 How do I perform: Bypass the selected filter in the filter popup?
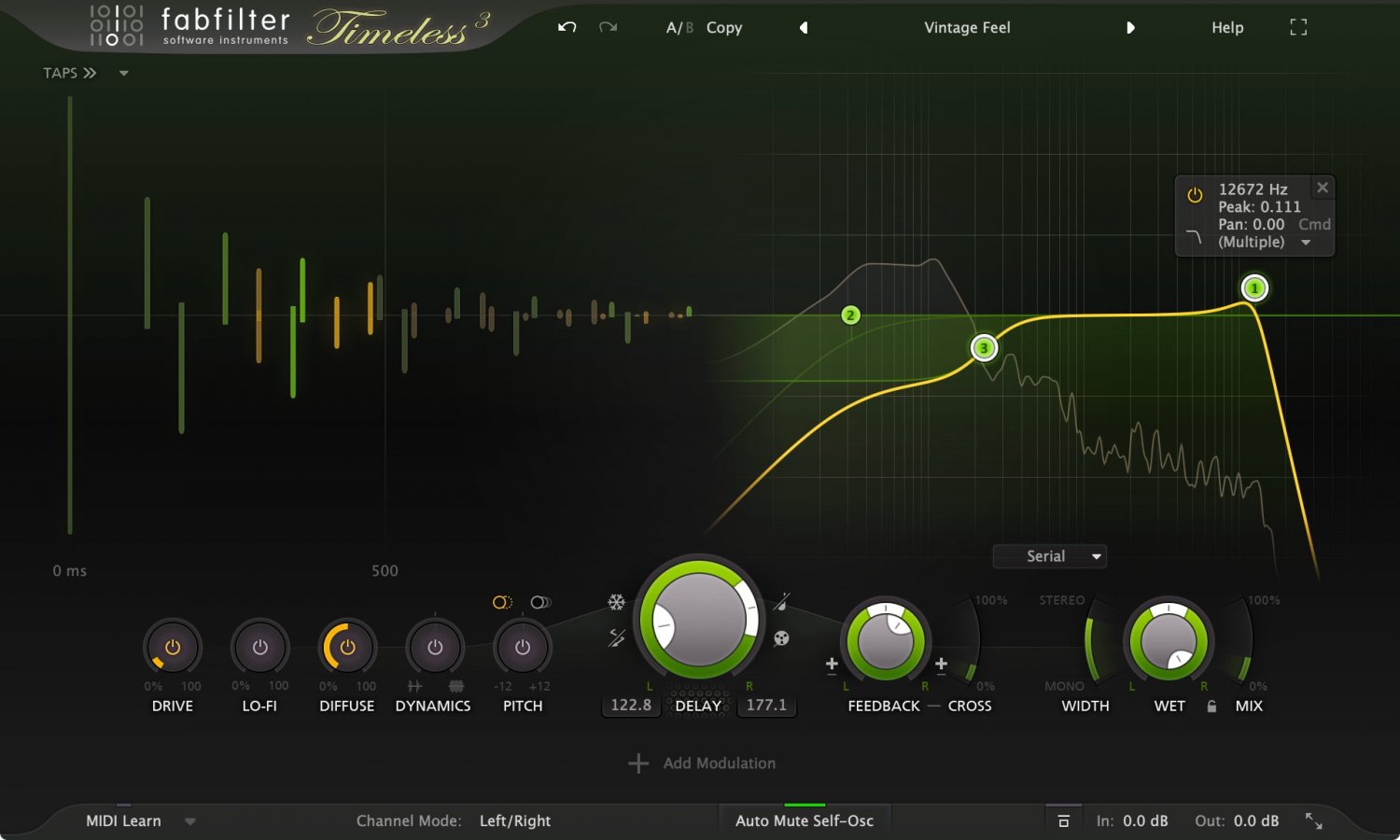coord(1195,196)
